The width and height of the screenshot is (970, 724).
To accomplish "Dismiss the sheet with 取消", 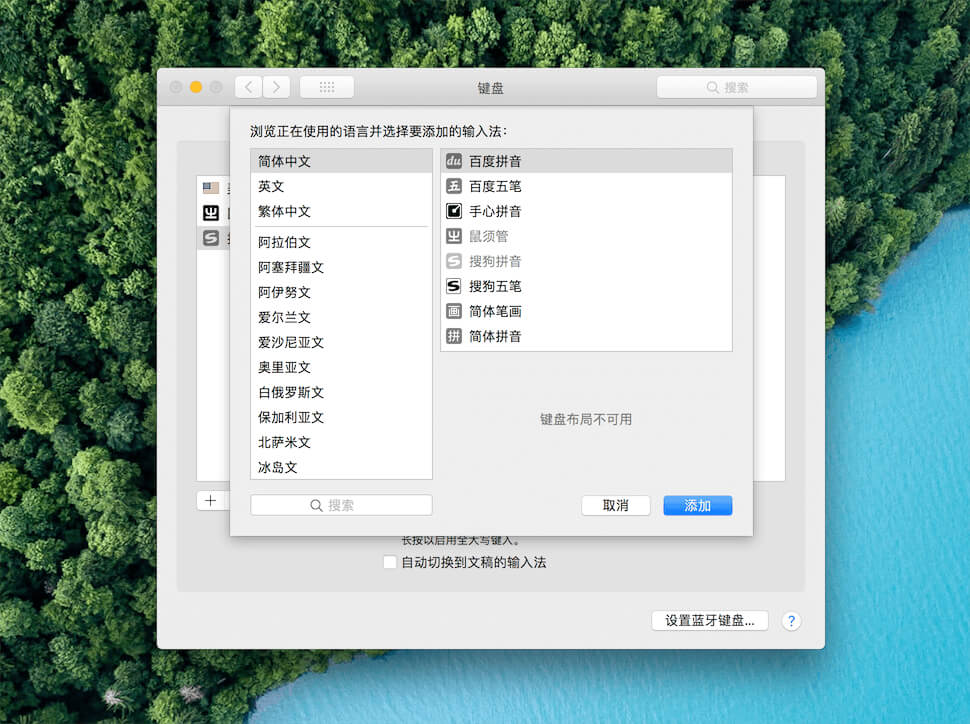I will coord(616,506).
